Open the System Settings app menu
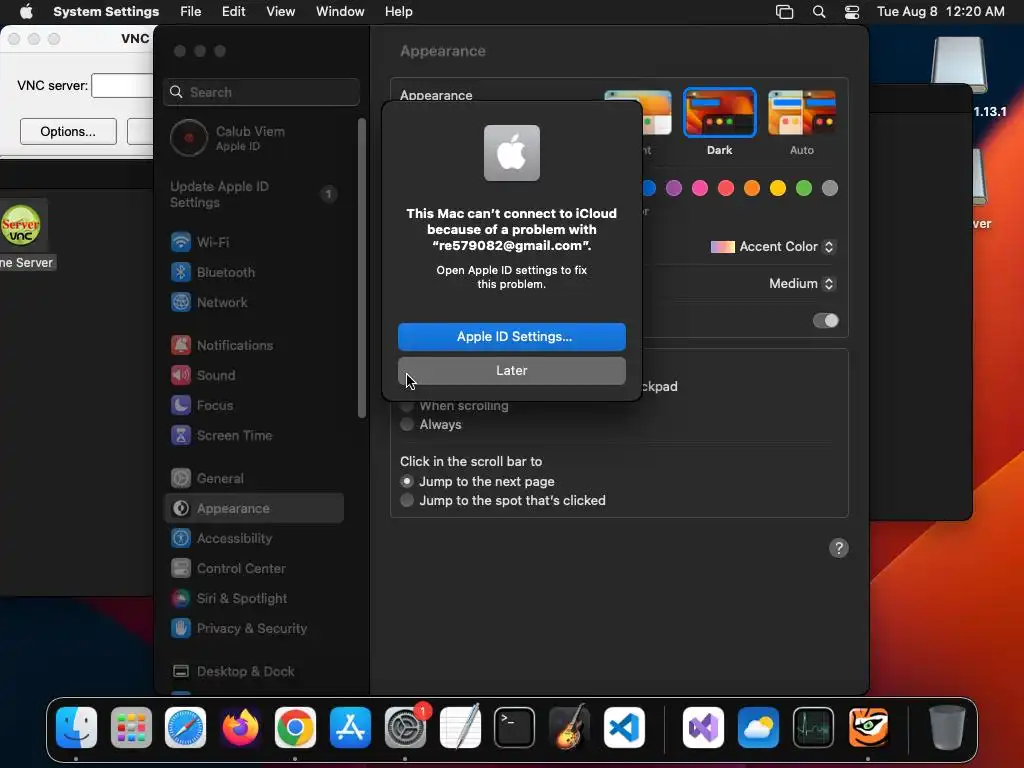The height and width of the screenshot is (768, 1024). pyautogui.click(x=106, y=12)
